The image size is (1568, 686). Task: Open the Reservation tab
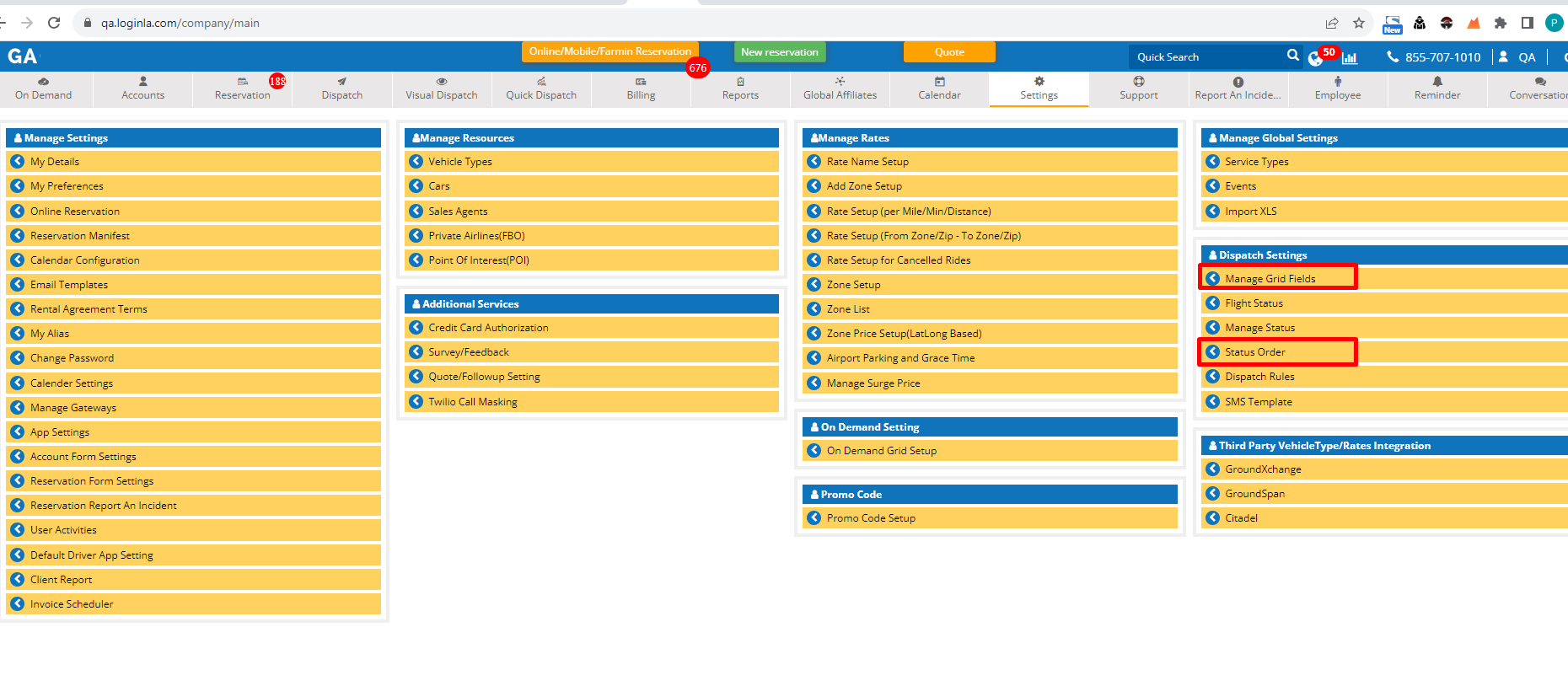point(243,88)
